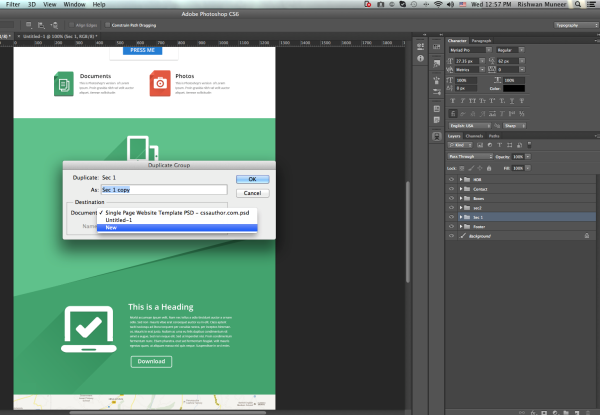Open the Info panel icon

pyautogui.click(x=421, y=58)
